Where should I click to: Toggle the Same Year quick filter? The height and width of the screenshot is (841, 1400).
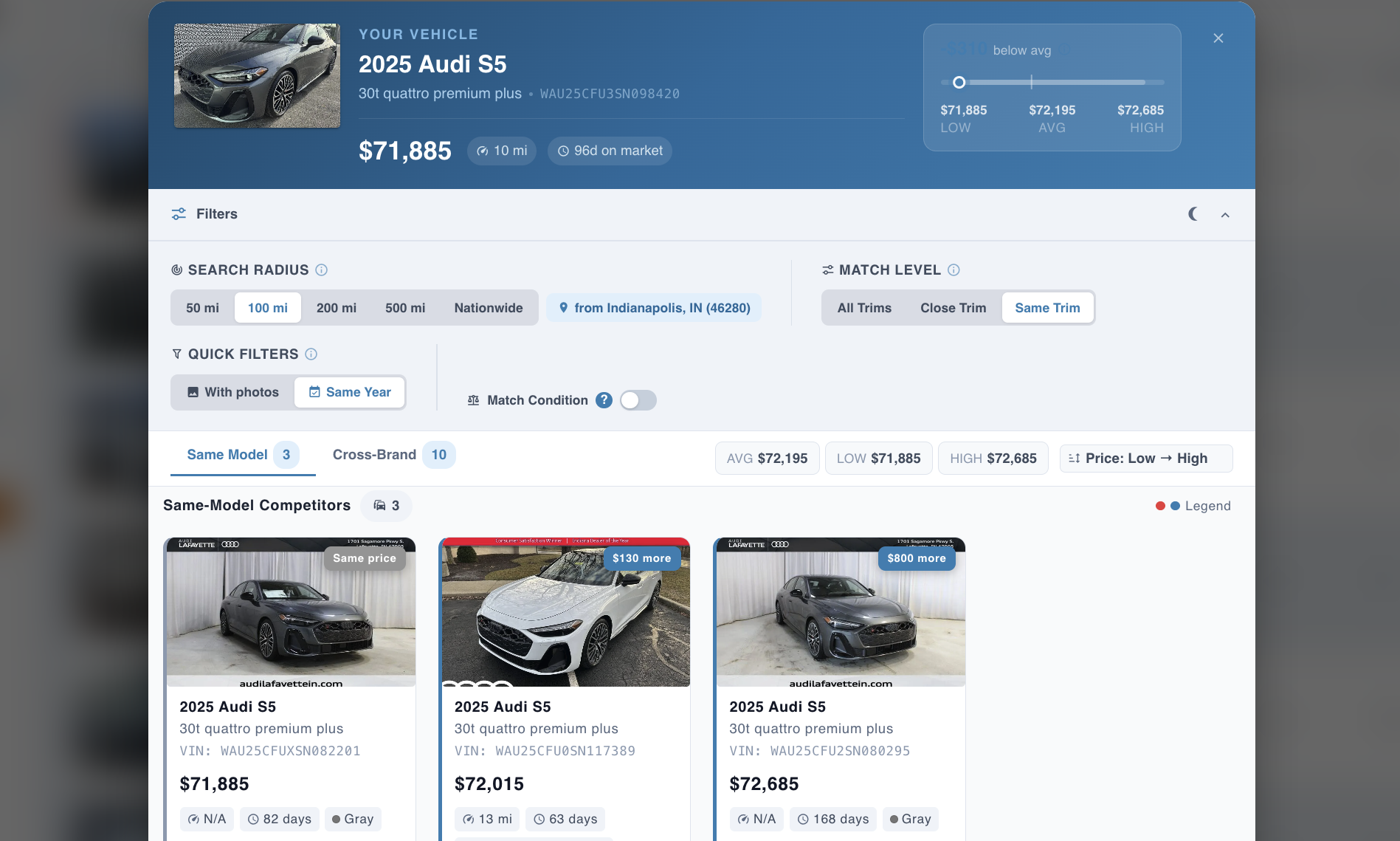pyautogui.click(x=350, y=392)
